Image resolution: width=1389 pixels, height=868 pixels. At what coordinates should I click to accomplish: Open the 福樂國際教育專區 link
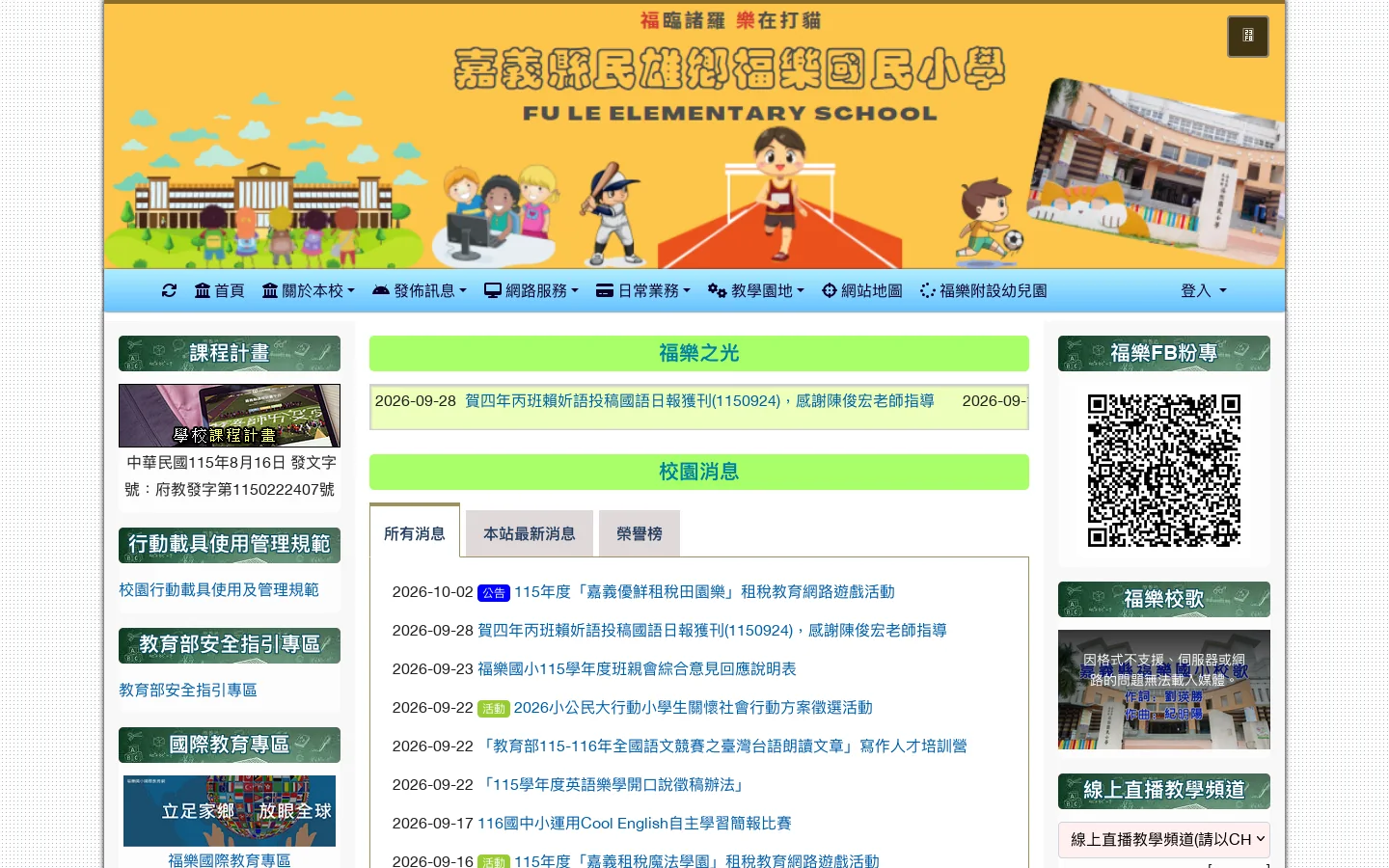(230, 859)
